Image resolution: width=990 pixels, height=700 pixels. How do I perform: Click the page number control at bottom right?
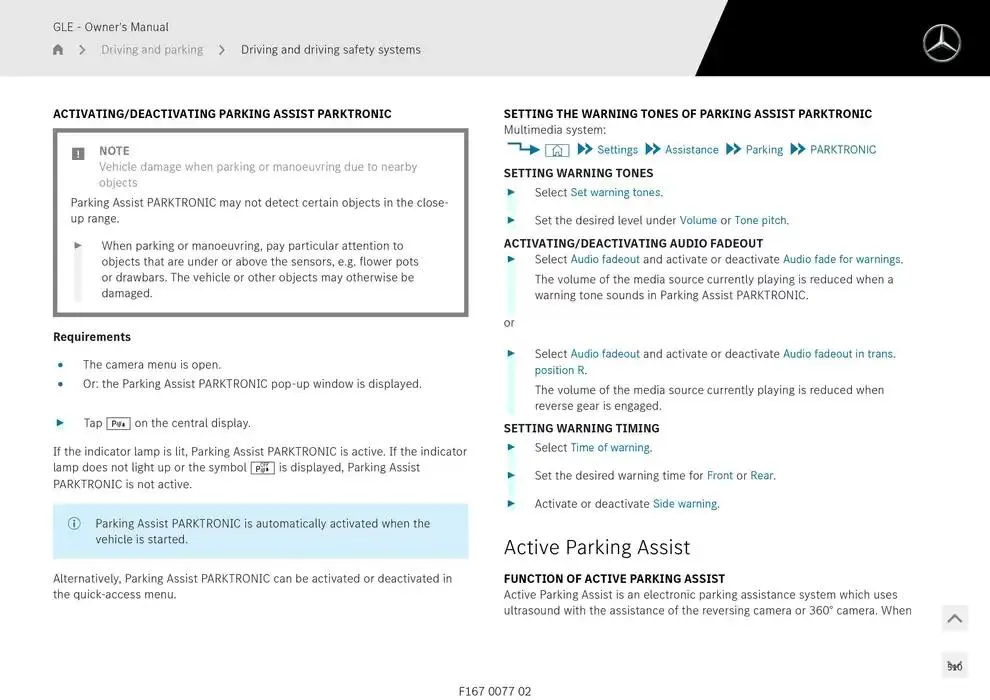tap(954, 664)
